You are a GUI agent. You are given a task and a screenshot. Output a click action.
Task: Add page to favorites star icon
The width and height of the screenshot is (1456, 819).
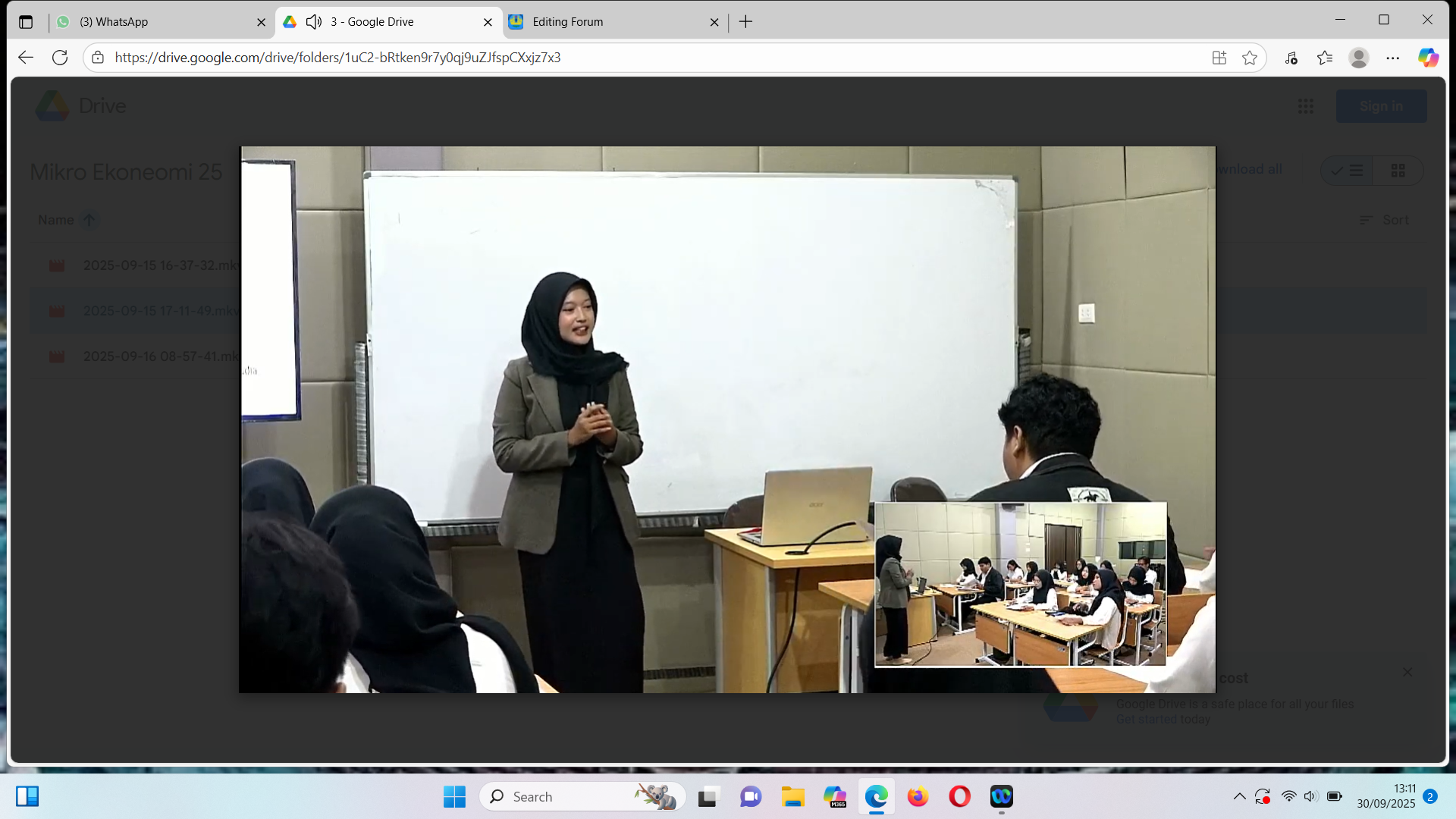tap(1250, 58)
